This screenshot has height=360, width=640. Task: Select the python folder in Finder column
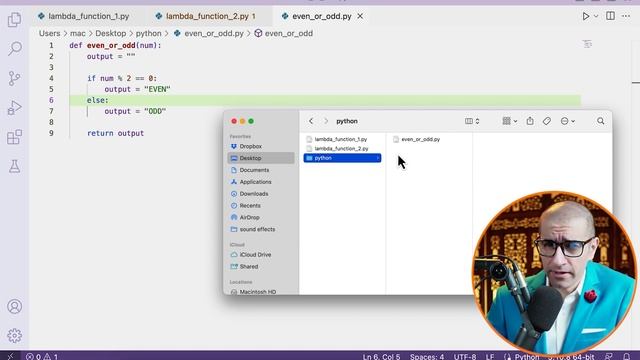[x=342, y=158]
